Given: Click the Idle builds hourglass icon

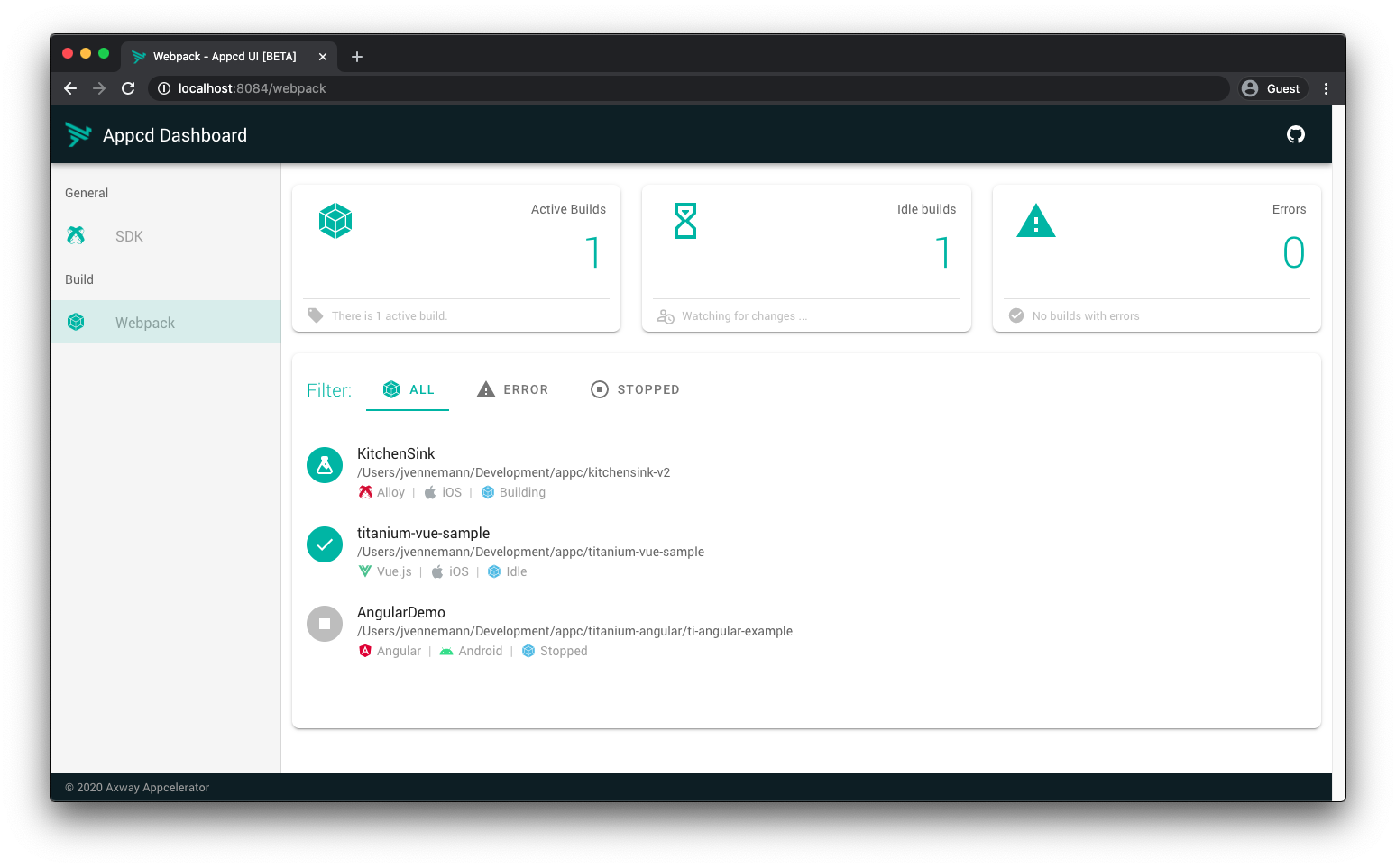Looking at the screenshot, I should [x=685, y=221].
